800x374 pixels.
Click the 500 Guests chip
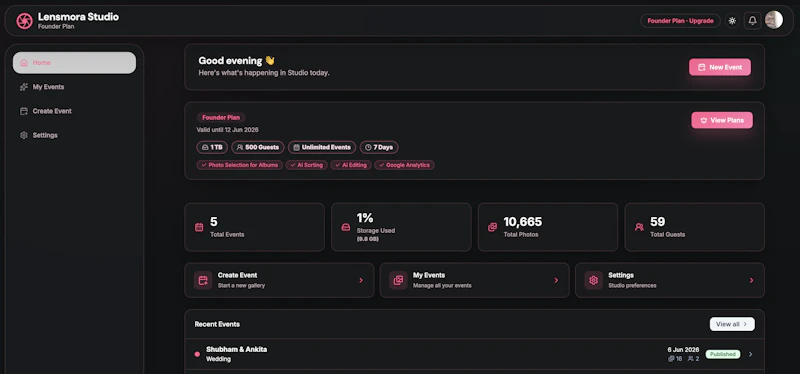pyautogui.click(x=258, y=147)
